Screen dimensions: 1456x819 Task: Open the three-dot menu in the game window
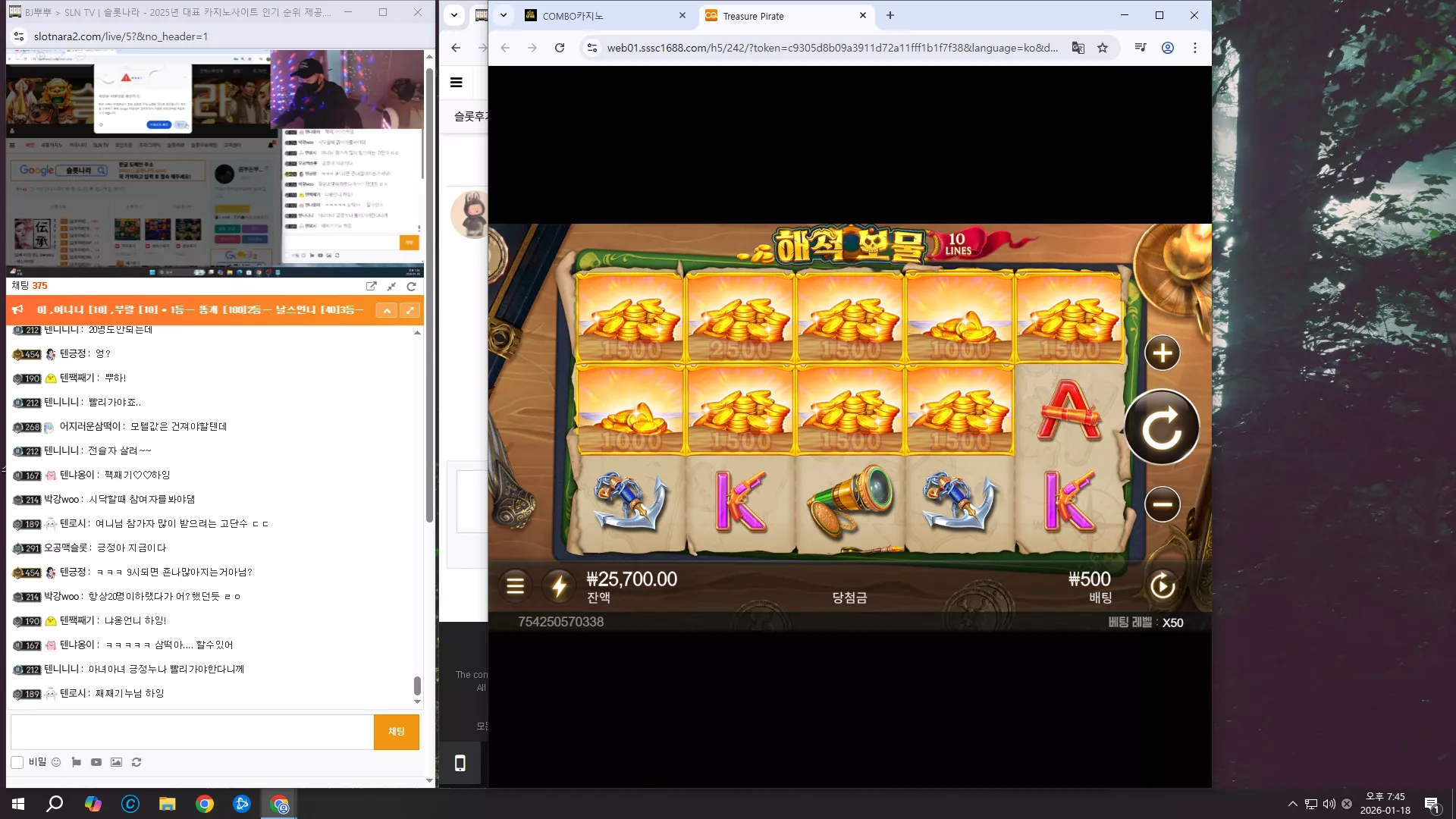(1195, 48)
